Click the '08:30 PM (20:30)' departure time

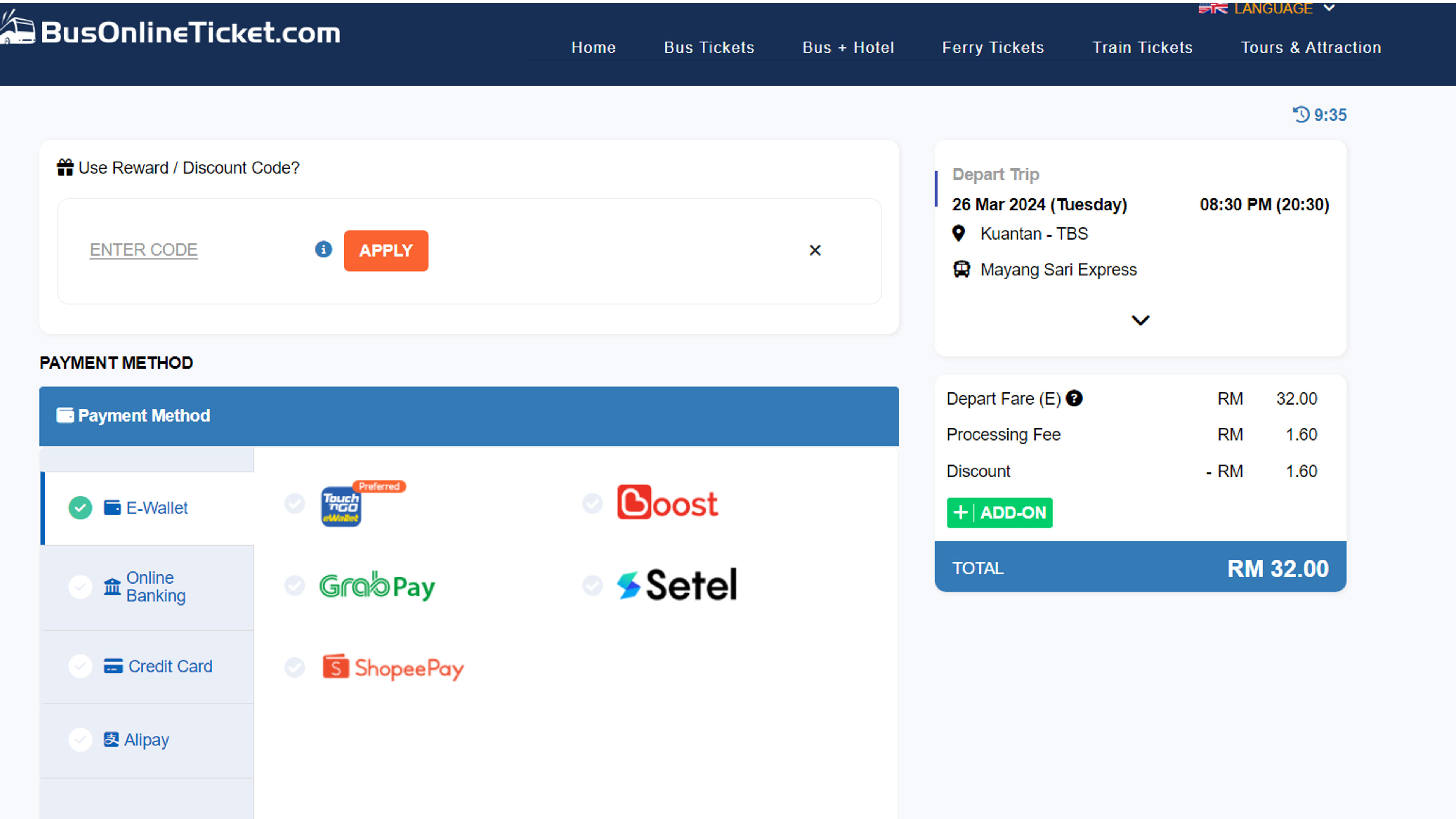click(x=1265, y=205)
